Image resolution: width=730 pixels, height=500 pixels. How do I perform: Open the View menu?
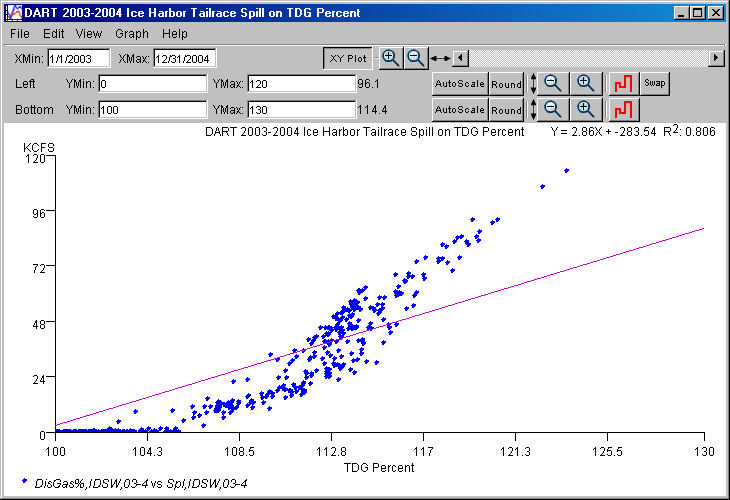88,34
